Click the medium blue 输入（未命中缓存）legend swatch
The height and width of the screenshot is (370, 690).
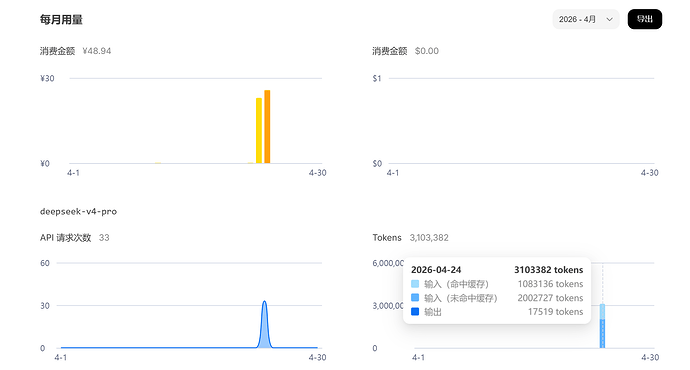coord(415,298)
